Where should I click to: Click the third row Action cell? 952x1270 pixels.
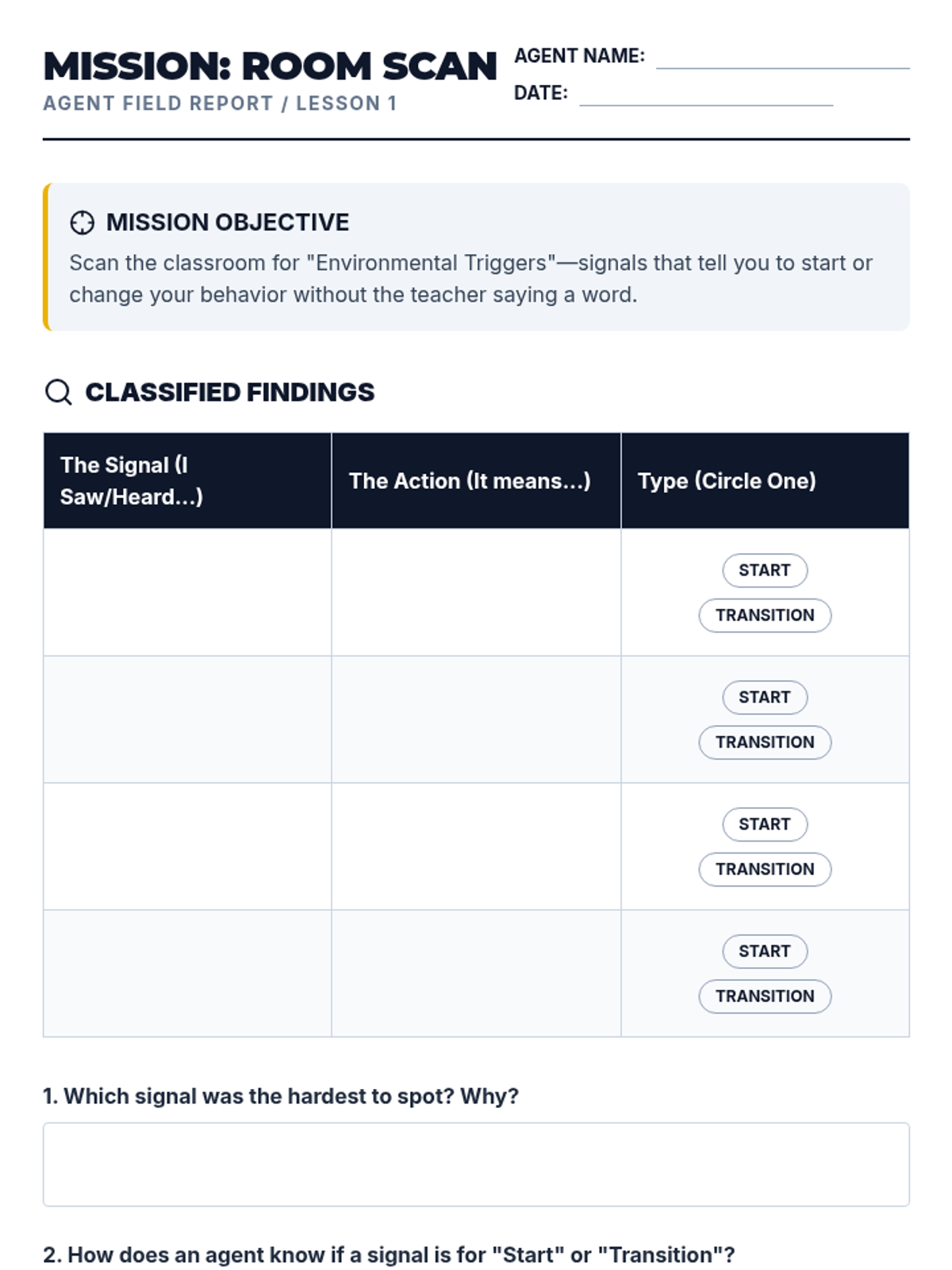tap(476, 846)
